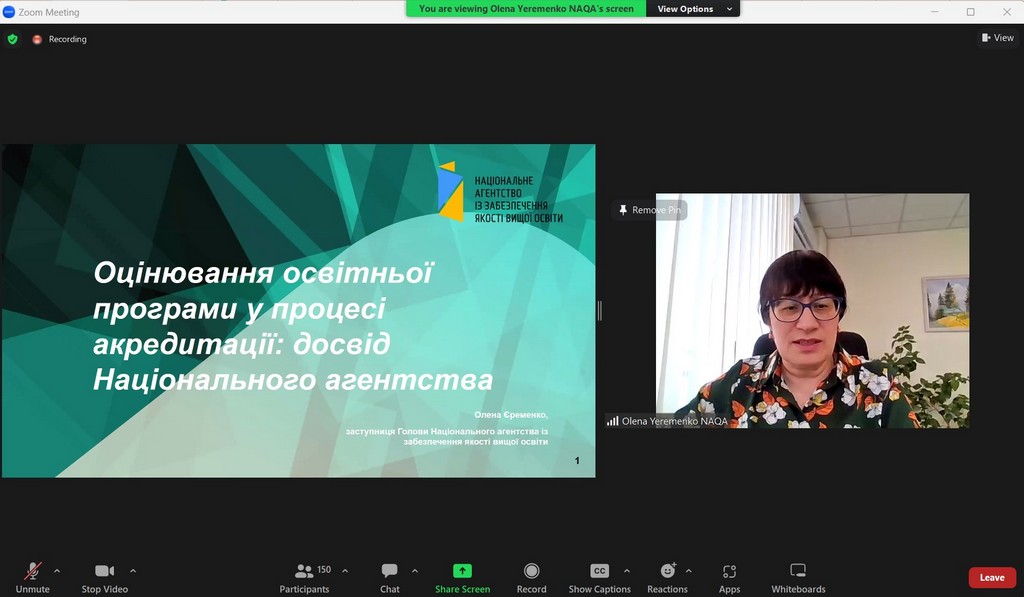Click Remove Pin on speaker video
The height and width of the screenshot is (597, 1024).
point(650,210)
